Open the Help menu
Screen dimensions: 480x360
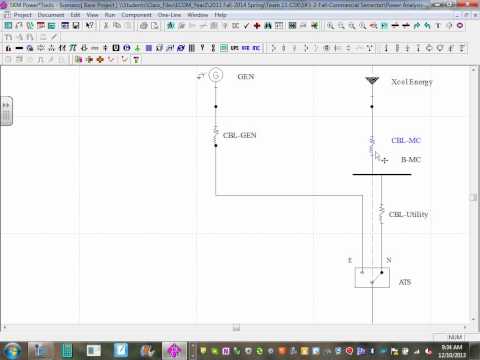click(220, 15)
